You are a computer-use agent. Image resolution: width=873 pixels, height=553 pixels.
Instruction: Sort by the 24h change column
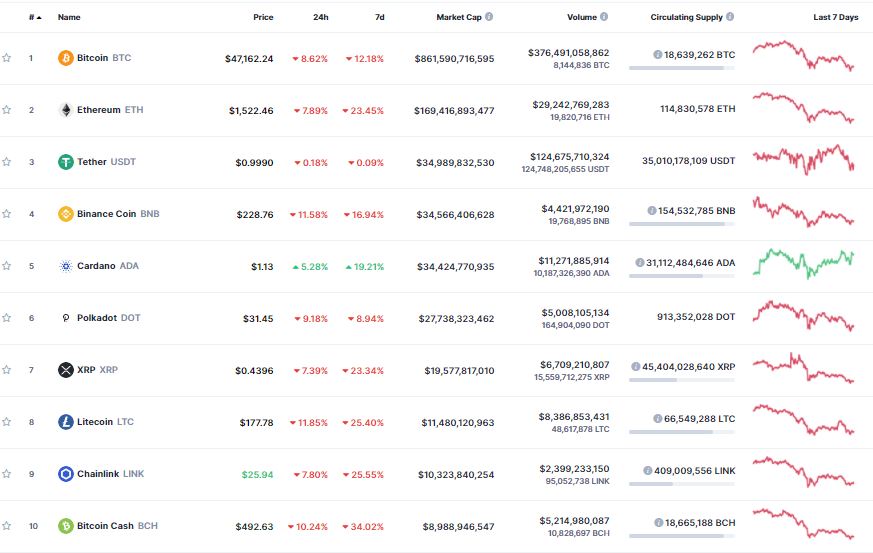pos(321,17)
